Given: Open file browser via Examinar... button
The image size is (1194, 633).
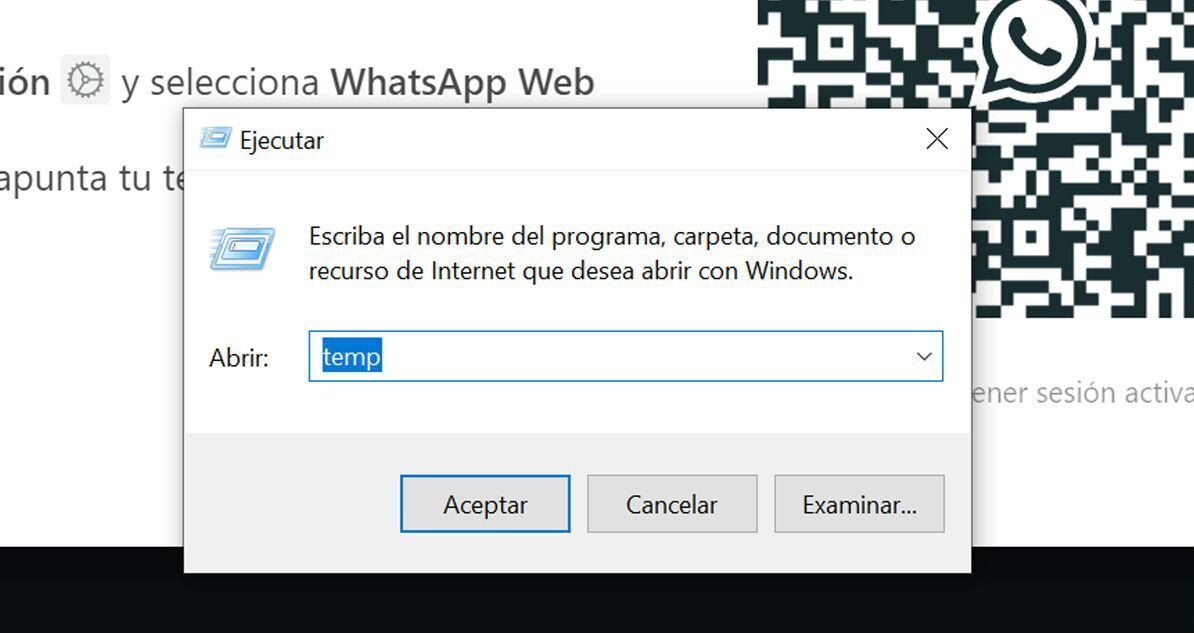Looking at the screenshot, I should (x=859, y=504).
